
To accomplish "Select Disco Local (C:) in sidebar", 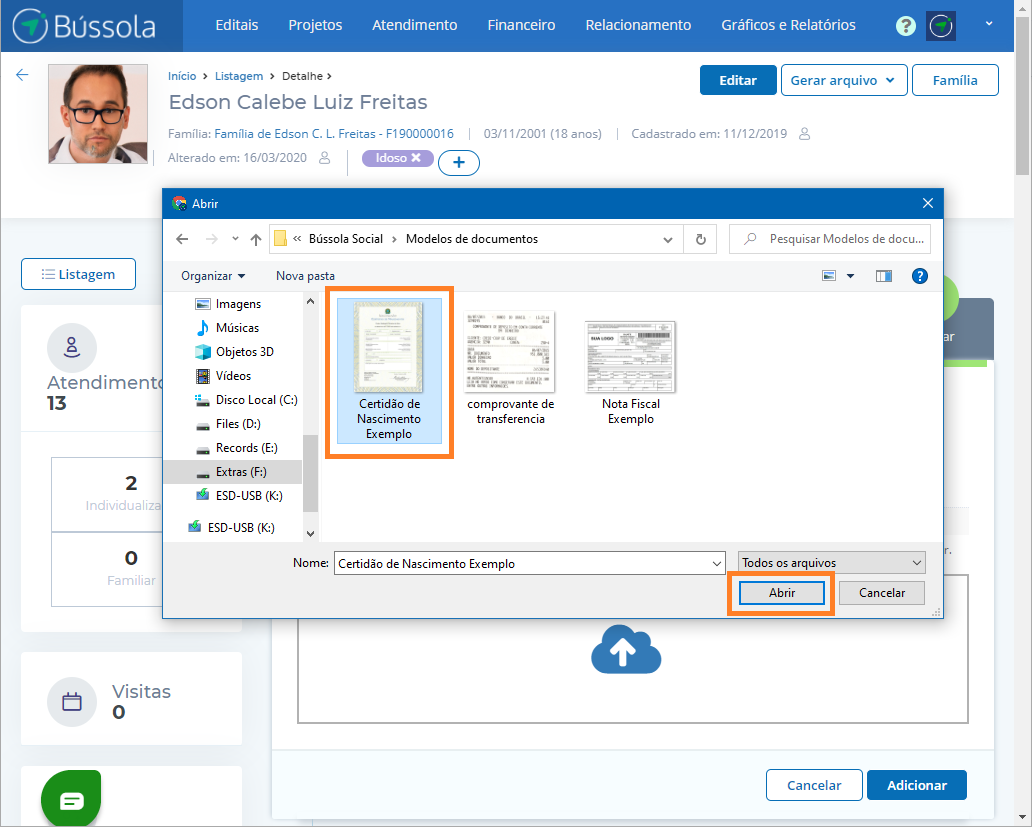I will pyautogui.click(x=256, y=400).
